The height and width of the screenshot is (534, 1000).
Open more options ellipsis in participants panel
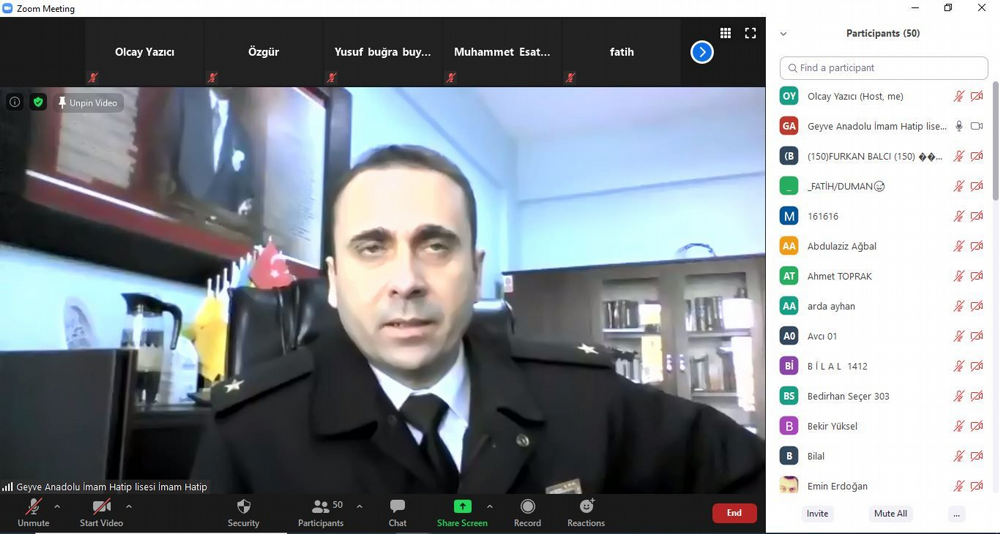(956, 514)
